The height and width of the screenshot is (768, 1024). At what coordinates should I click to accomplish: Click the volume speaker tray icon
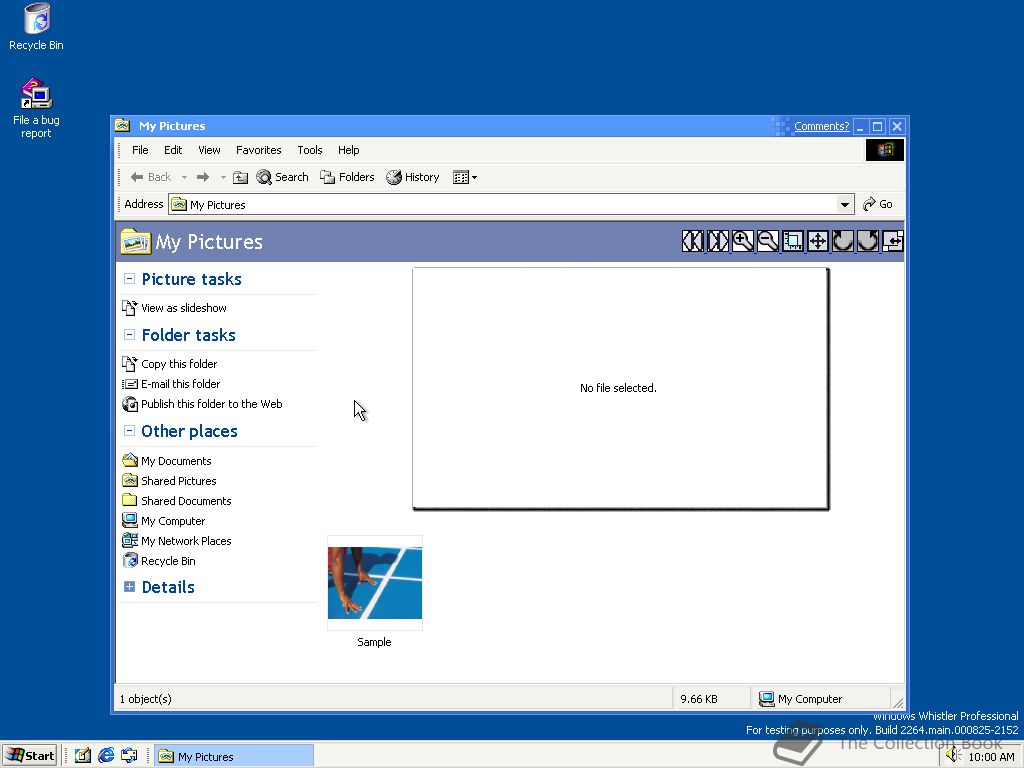(x=953, y=756)
